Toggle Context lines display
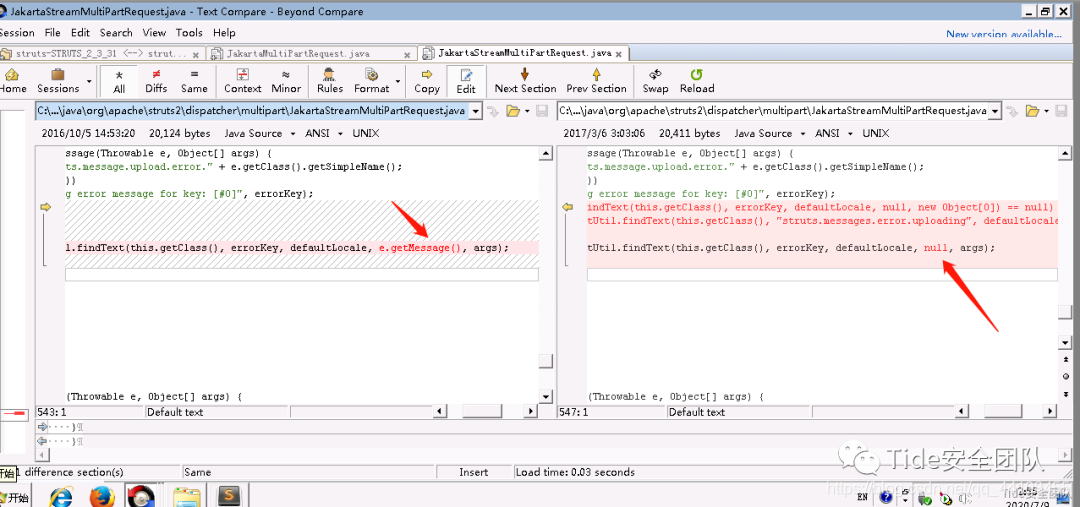This screenshot has height=507, width=1080. (242, 81)
